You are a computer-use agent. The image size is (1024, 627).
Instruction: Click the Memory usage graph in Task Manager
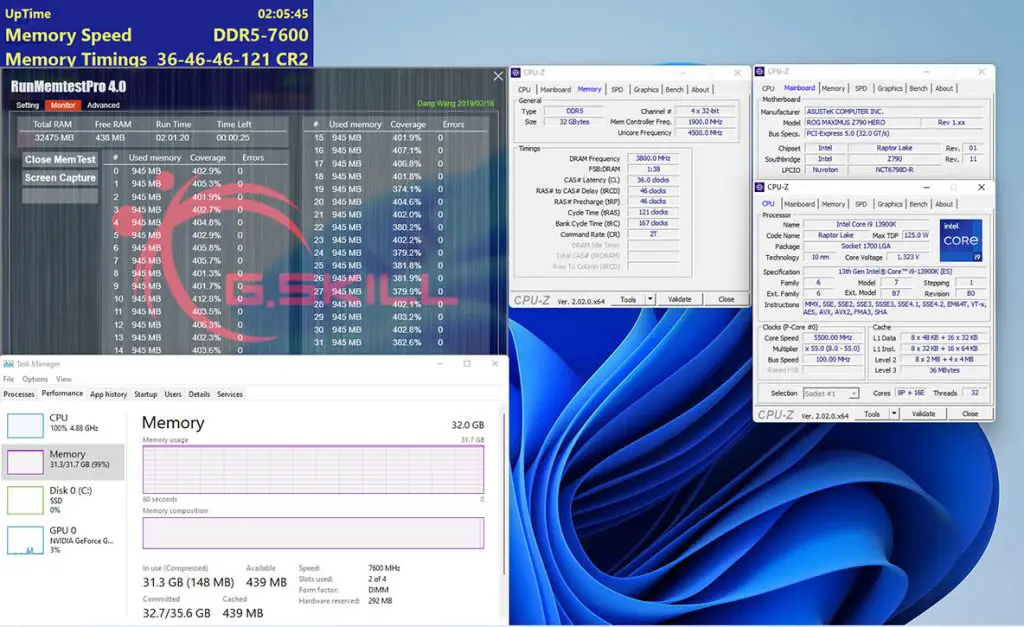[313, 470]
